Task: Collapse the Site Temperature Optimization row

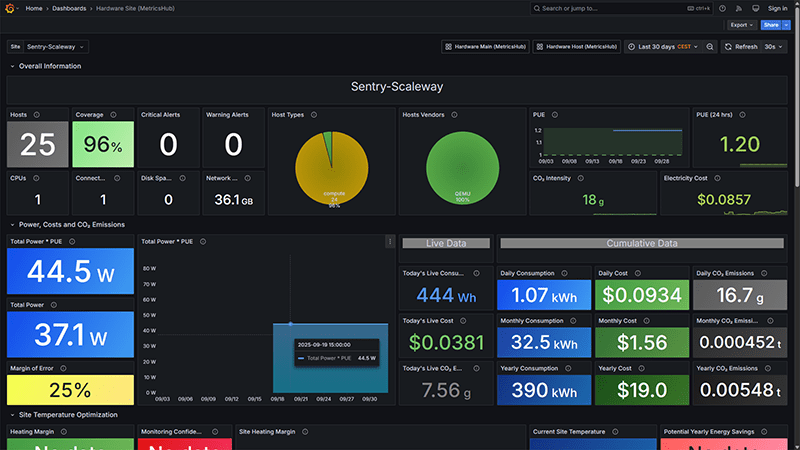Action: pyautogui.click(x=13, y=414)
